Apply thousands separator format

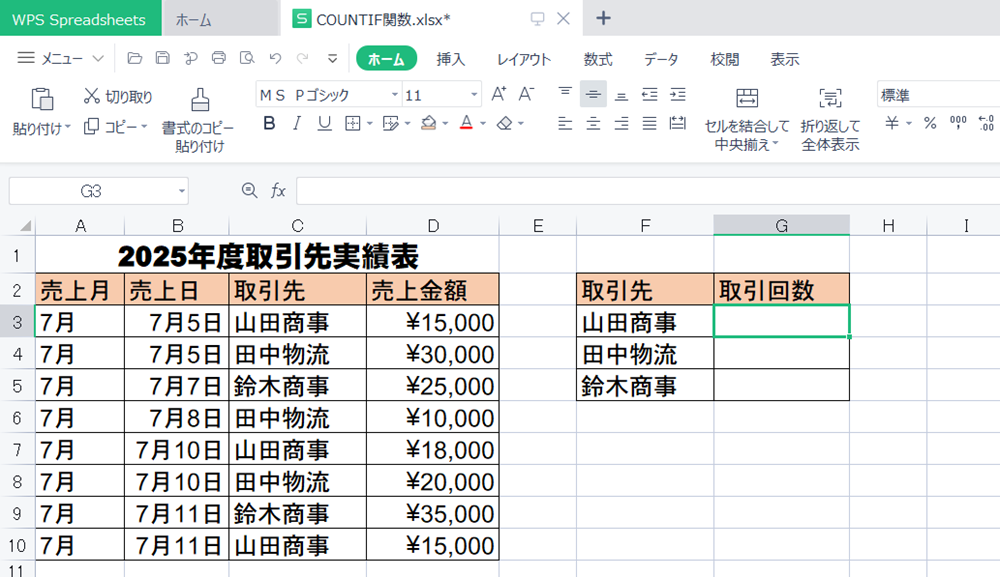958,123
